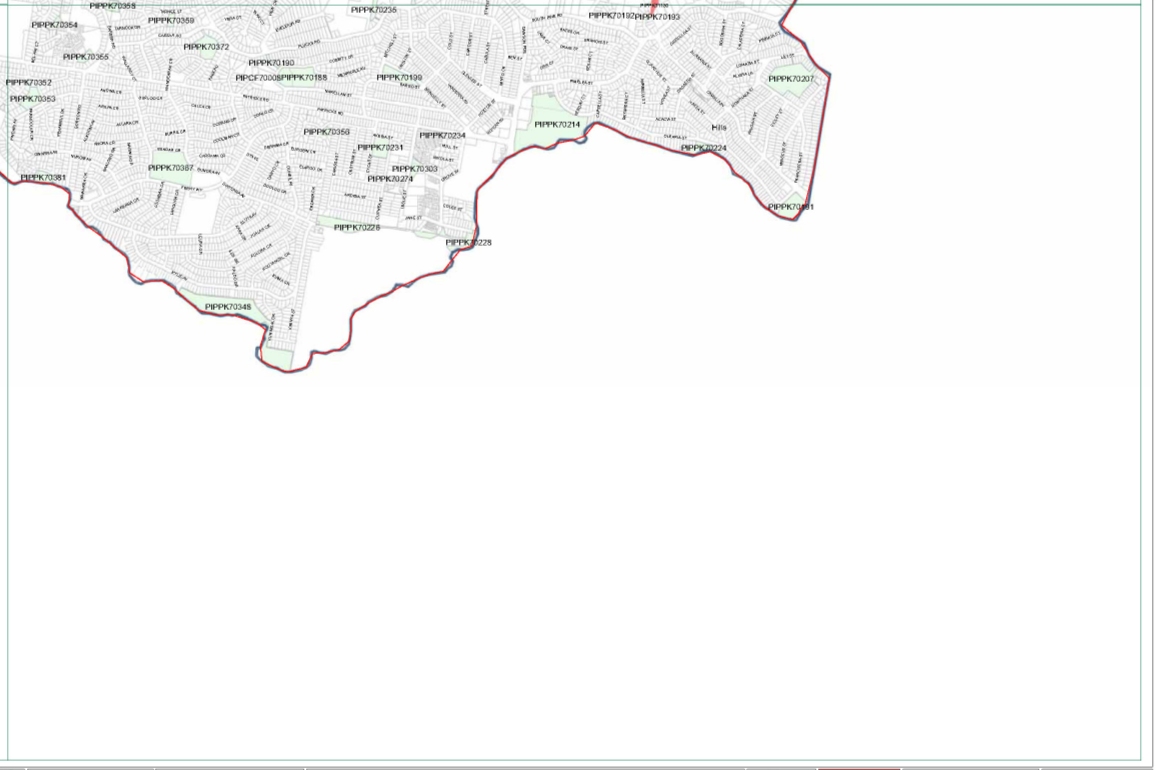Click the PIPPK70372 map label
The width and height of the screenshot is (1156, 770).
tap(206, 47)
